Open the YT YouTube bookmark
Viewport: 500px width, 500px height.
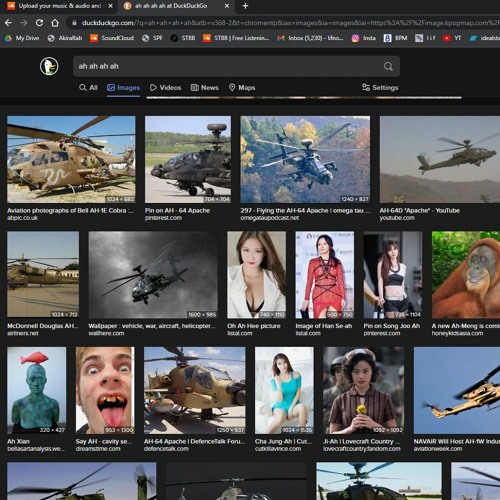coord(452,38)
